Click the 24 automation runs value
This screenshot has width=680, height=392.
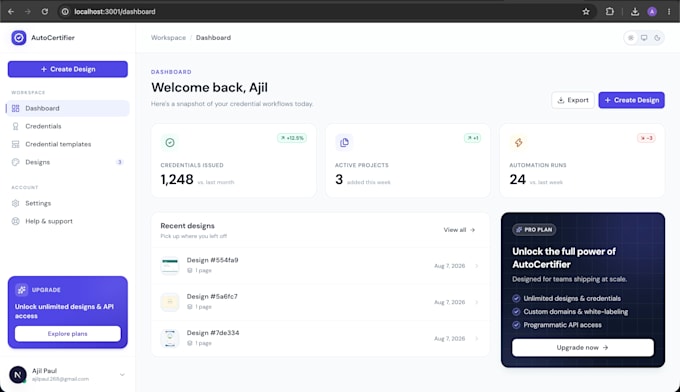pos(517,179)
